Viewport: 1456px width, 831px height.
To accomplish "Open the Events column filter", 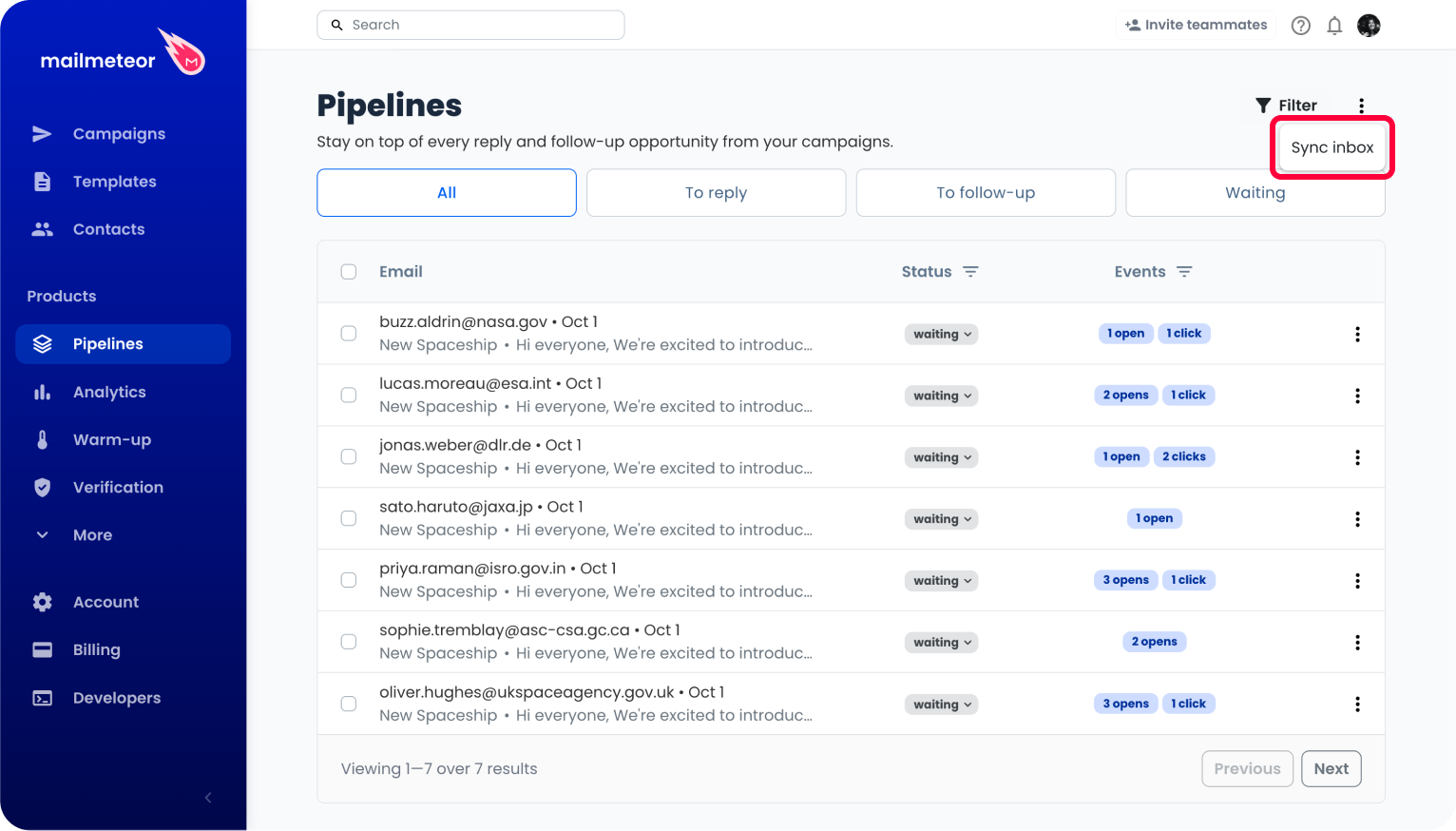I will click(1184, 272).
